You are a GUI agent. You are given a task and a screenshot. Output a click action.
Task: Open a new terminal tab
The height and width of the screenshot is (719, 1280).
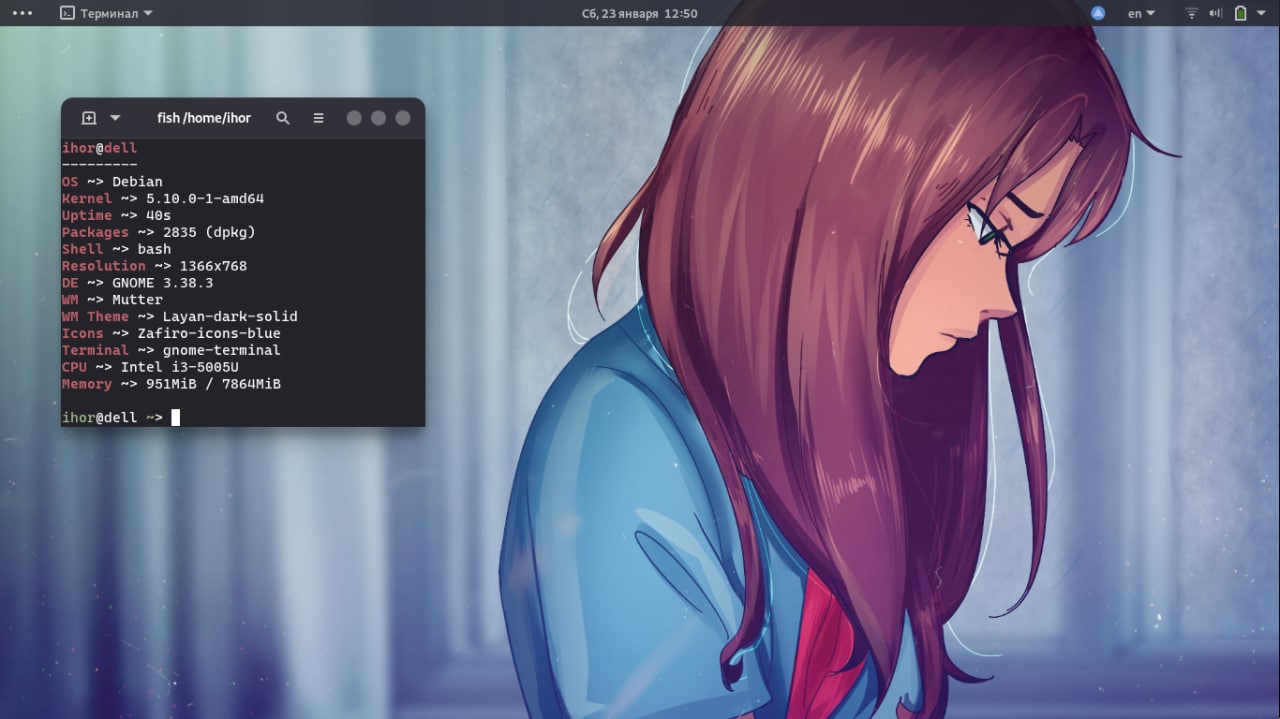(x=89, y=118)
